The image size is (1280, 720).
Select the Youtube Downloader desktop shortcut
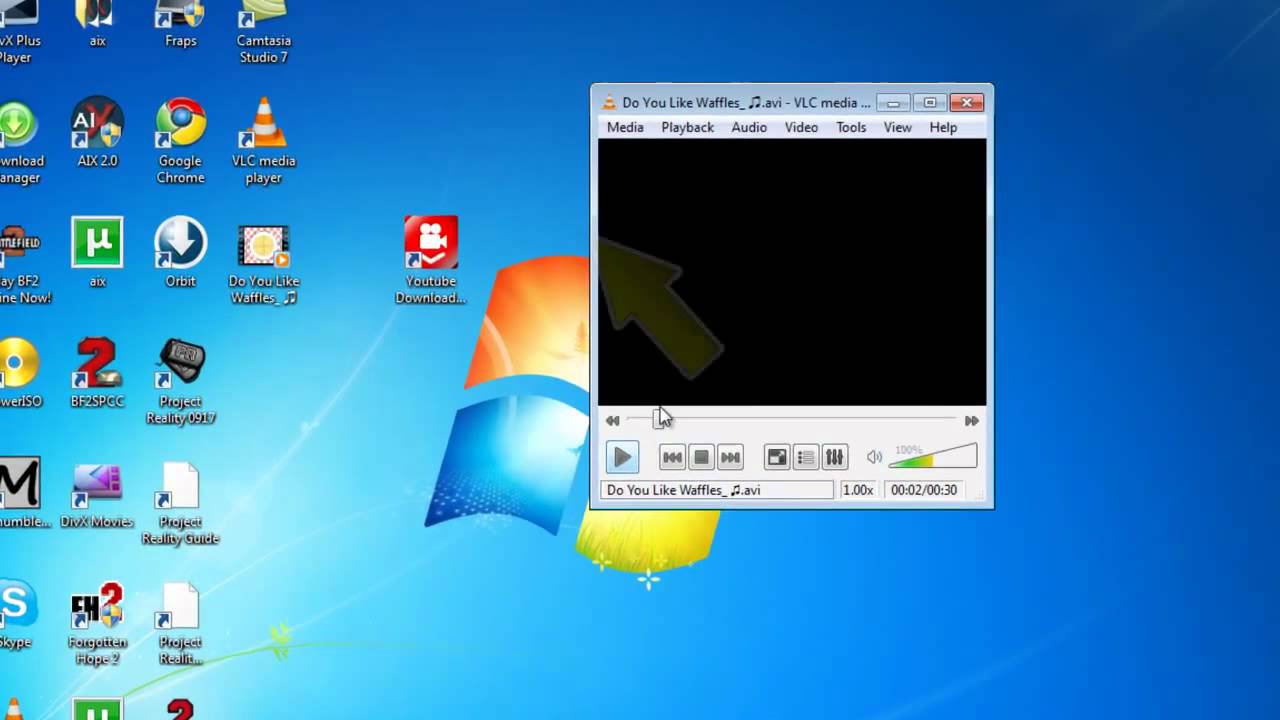[x=431, y=260]
